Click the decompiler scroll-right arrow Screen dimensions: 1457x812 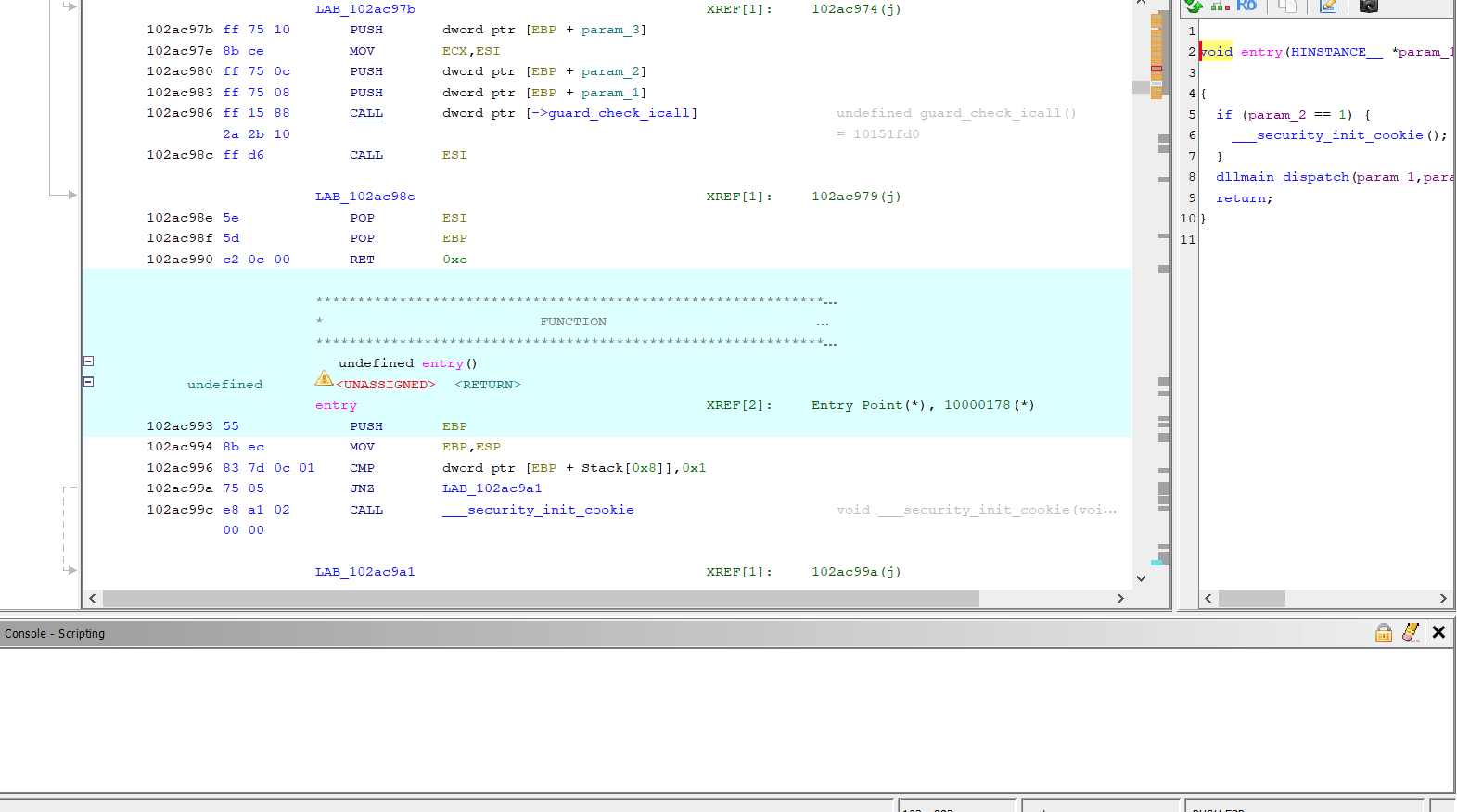[1443, 599]
